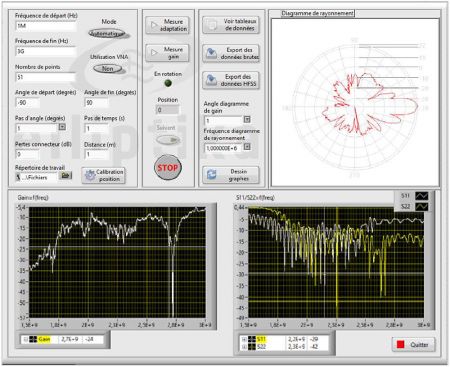
Task: Click the S11/S22=f(freq) graph plot area
Action: pyautogui.click(x=336, y=262)
